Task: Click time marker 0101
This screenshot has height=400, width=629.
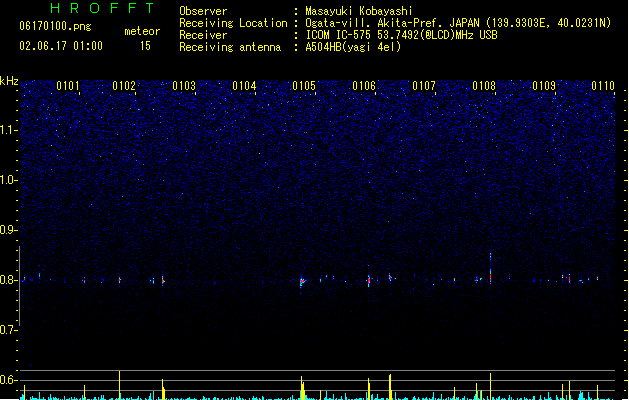Action: click(x=68, y=86)
